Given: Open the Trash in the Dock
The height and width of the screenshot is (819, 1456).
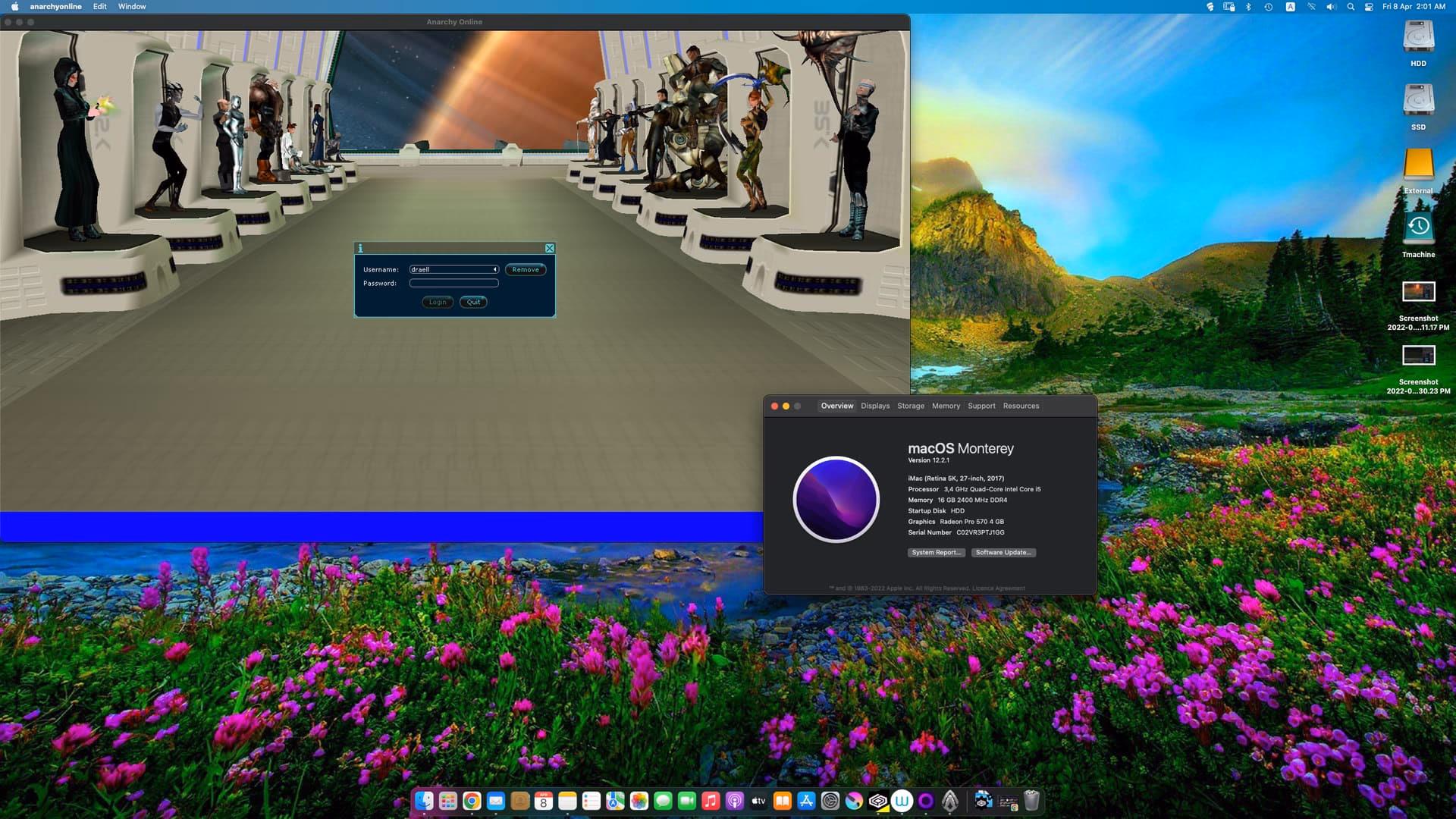Looking at the screenshot, I should point(1031,801).
